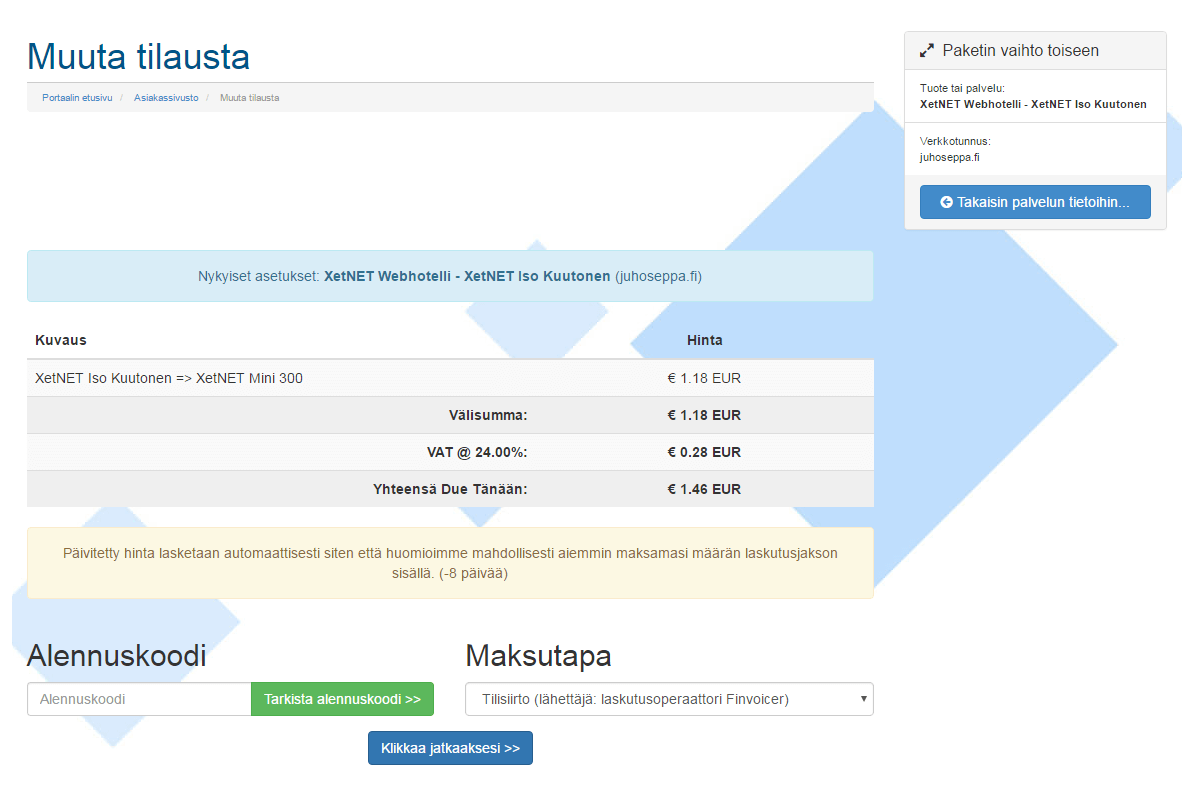Click the Kuvaus column header
The width and height of the screenshot is (1185, 785).
click(61, 340)
